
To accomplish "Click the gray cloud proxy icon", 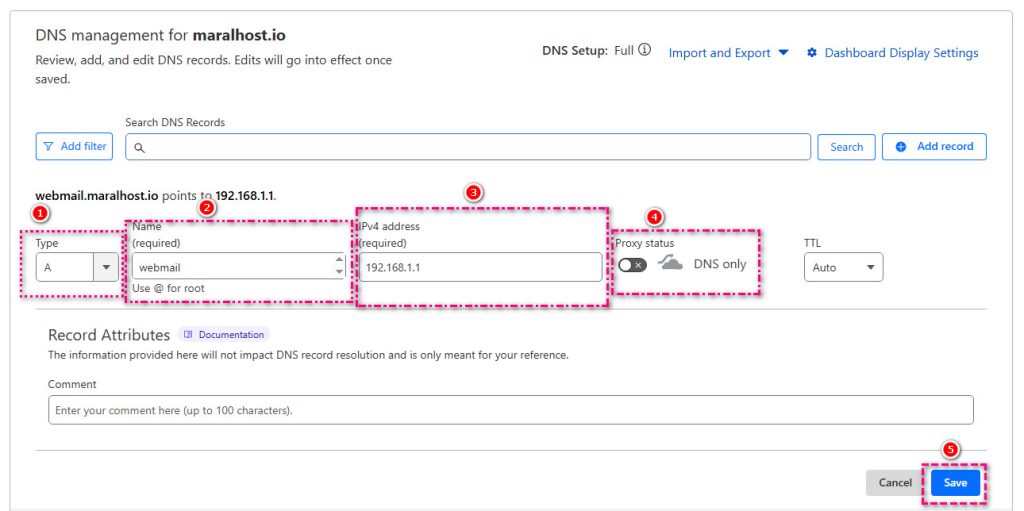I will (x=670, y=264).
